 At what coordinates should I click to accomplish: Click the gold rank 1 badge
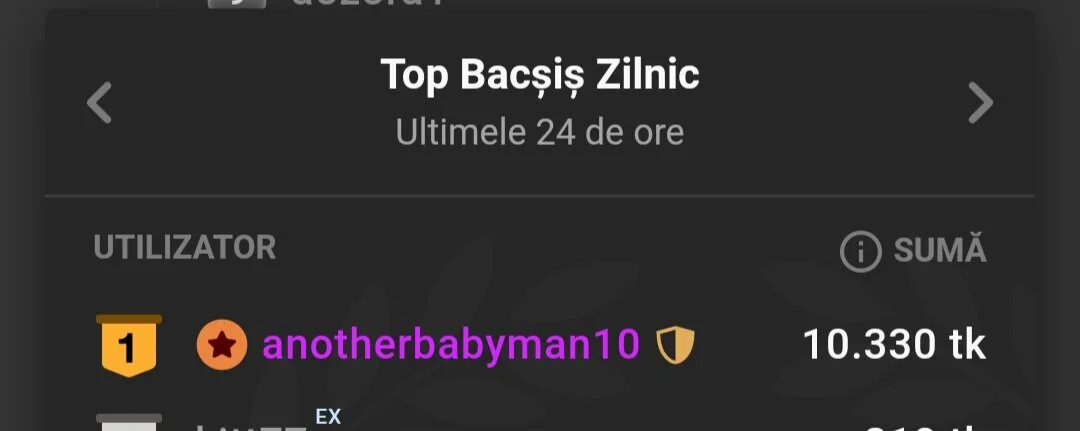coord(129,346)
